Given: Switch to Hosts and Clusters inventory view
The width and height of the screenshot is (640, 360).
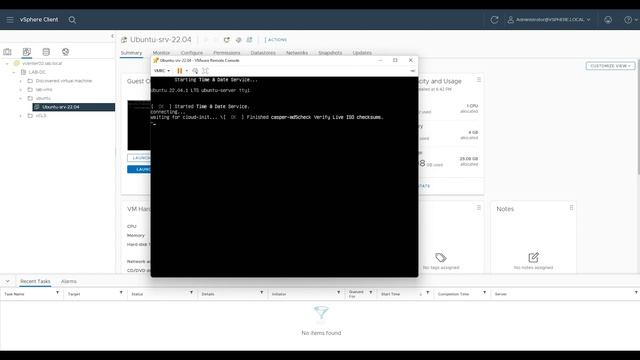Looking at the screenshot, I should tap(7, 52).
